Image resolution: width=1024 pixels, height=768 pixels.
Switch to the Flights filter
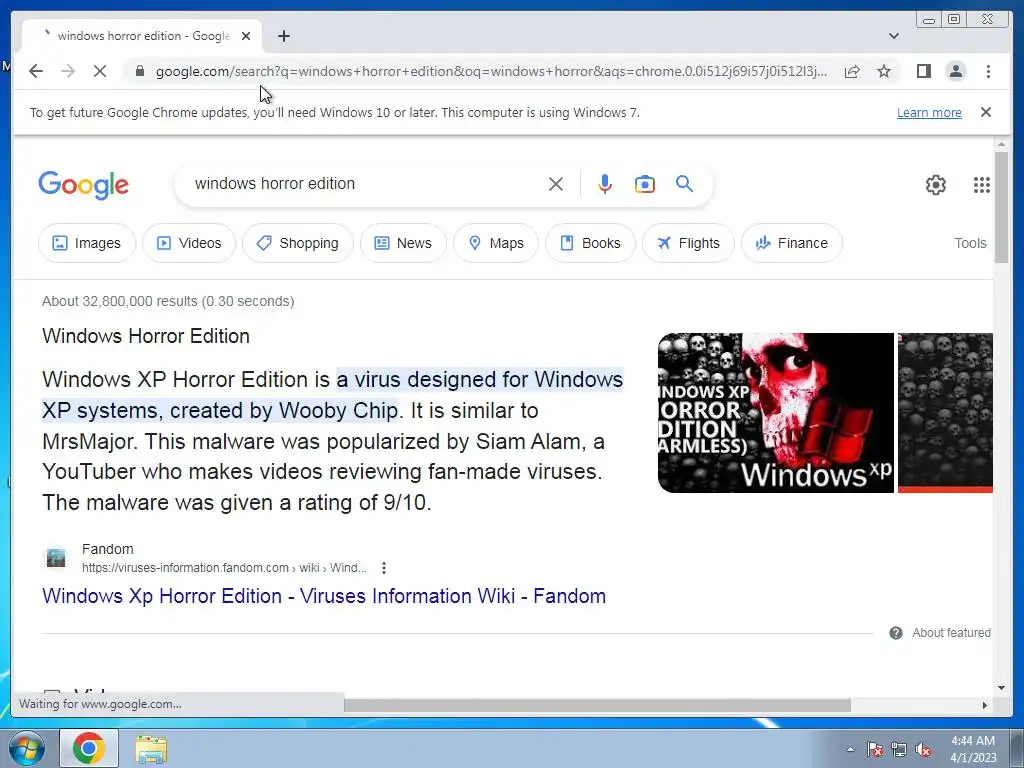click(688, 243)
